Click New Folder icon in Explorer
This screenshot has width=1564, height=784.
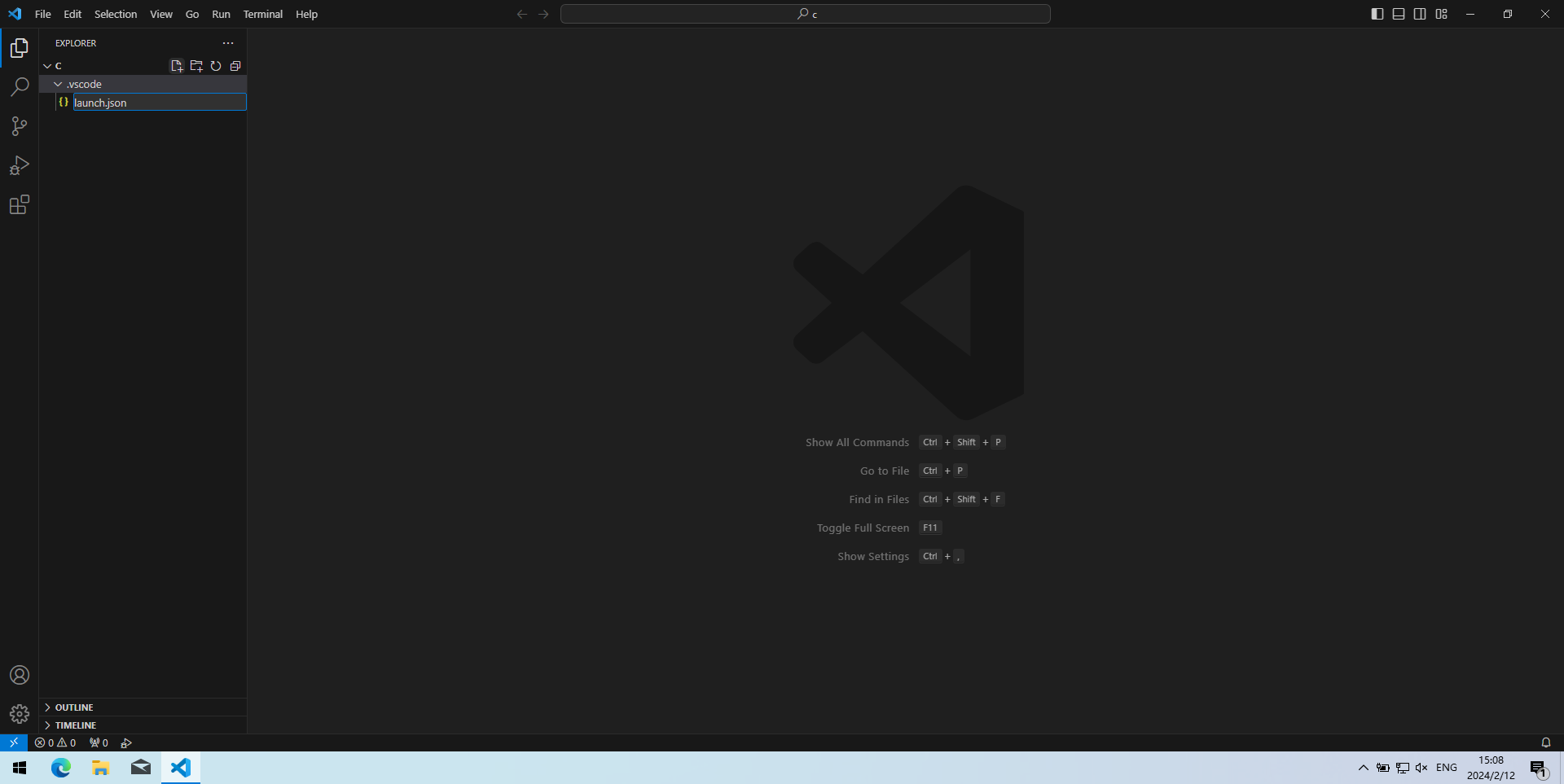[196, 66]
